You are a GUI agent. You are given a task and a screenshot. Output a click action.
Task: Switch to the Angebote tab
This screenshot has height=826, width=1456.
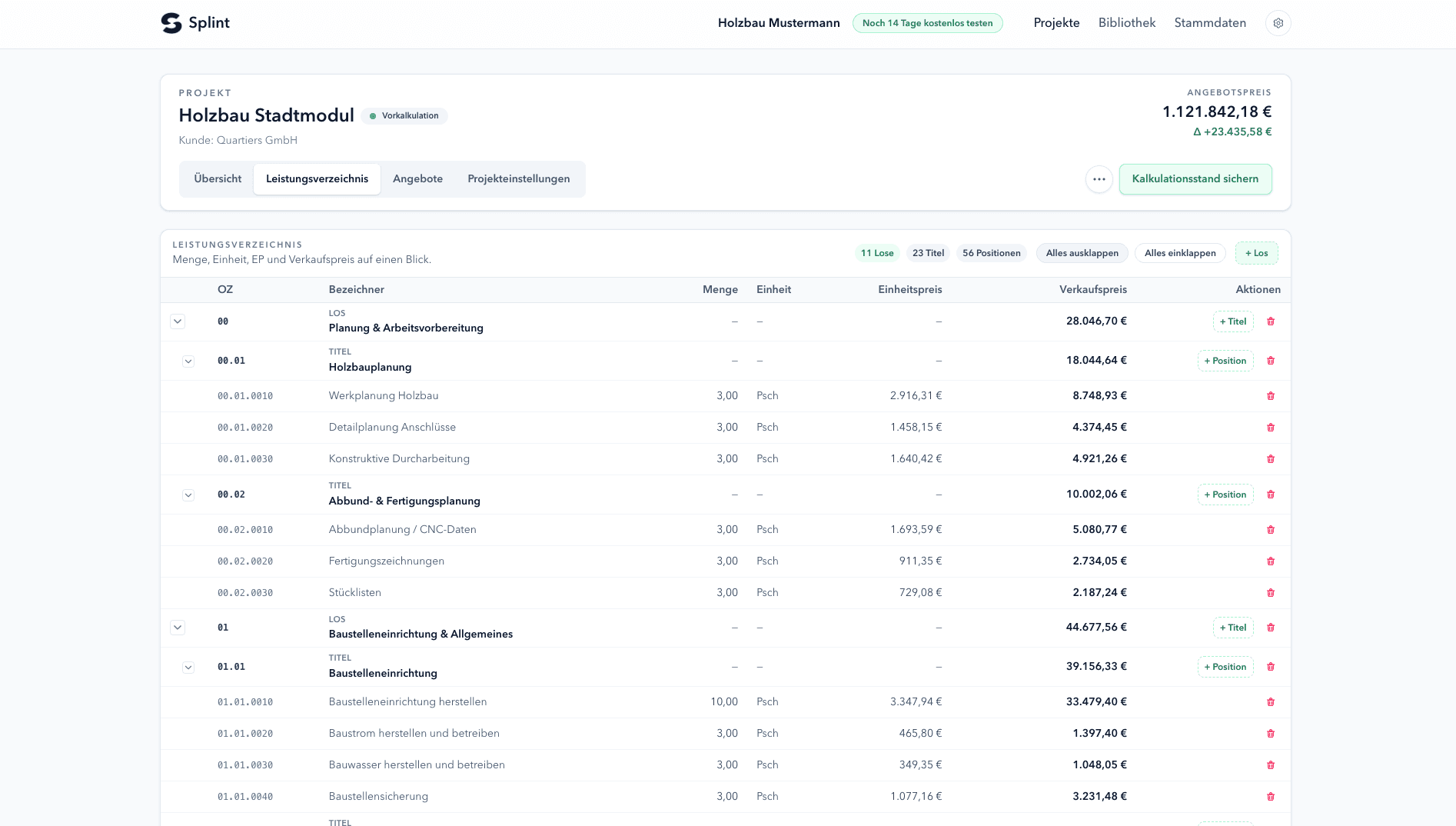[x=417, y=179]
